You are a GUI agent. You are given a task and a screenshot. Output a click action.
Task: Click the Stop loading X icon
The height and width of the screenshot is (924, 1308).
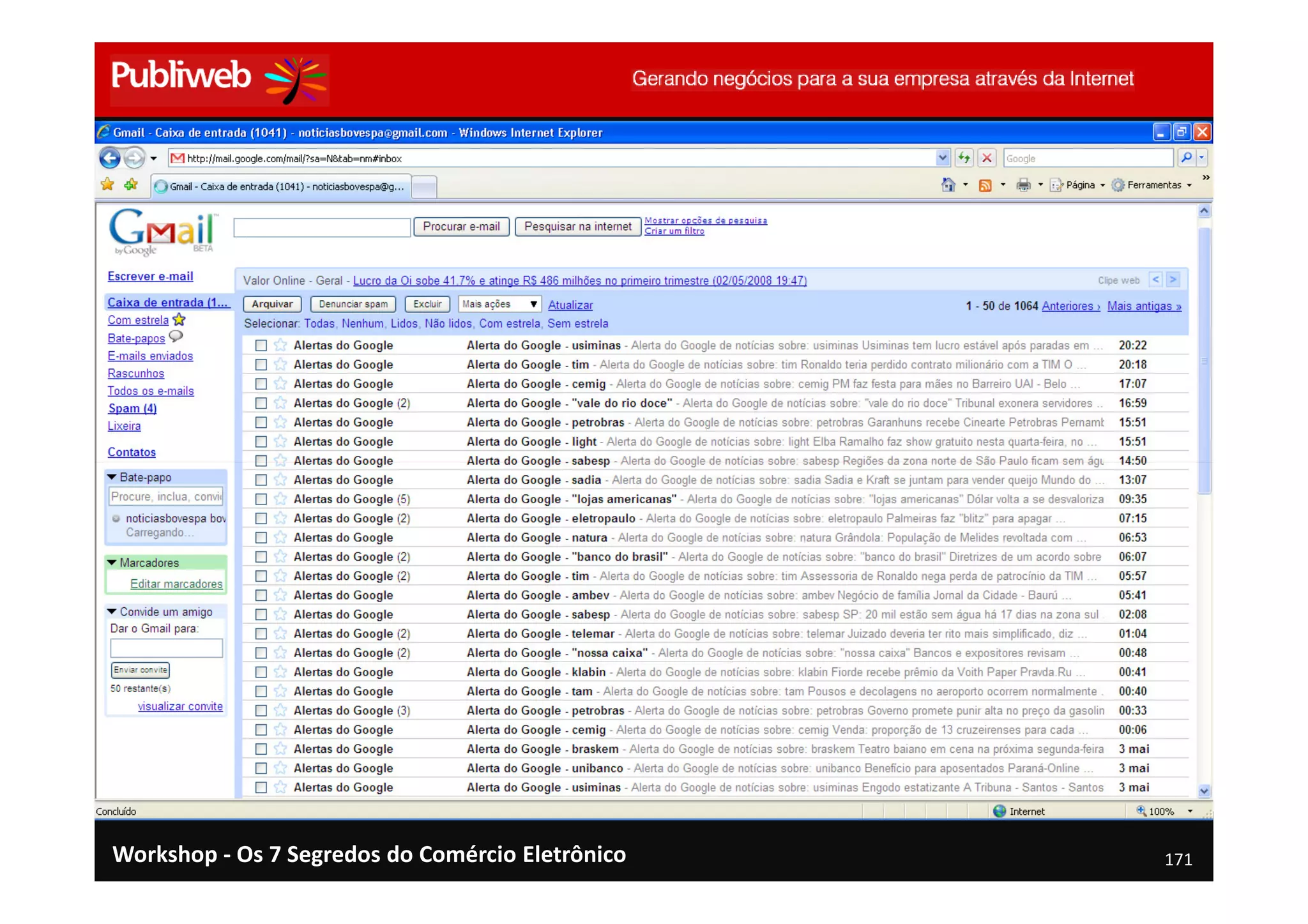[987, 158]
